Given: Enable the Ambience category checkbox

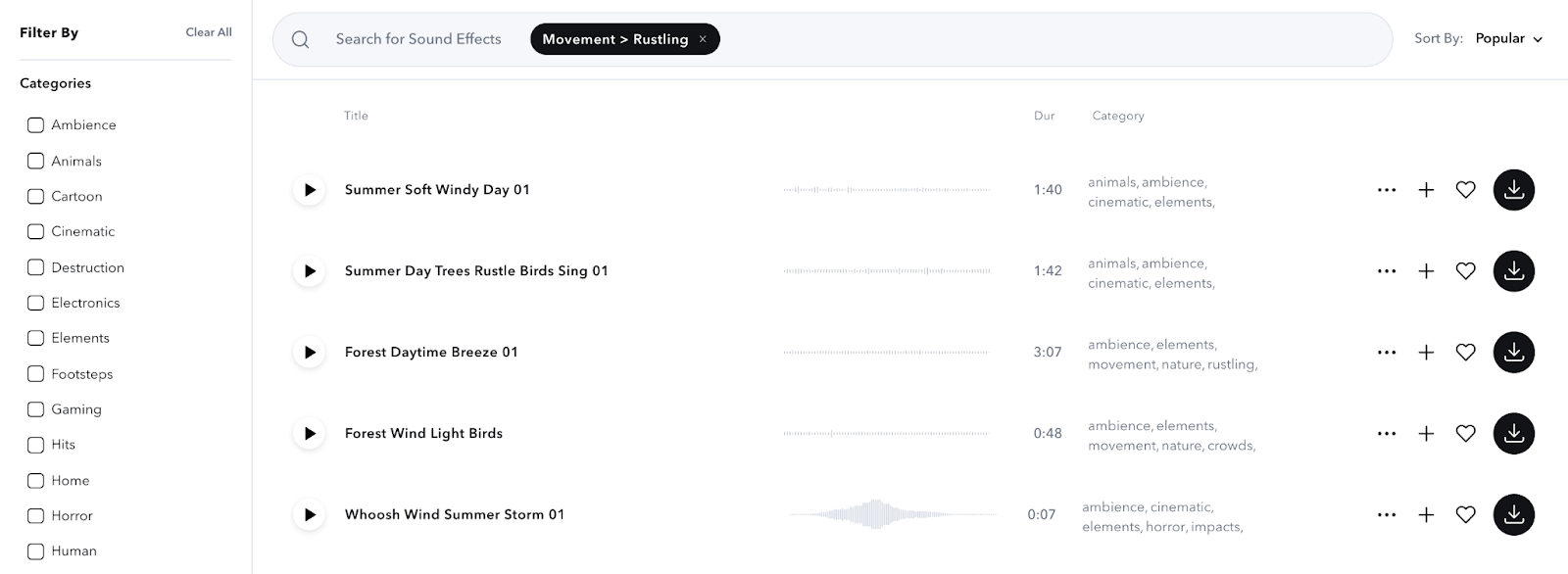Looking at the screenshot, I should [x=36, y=125].
